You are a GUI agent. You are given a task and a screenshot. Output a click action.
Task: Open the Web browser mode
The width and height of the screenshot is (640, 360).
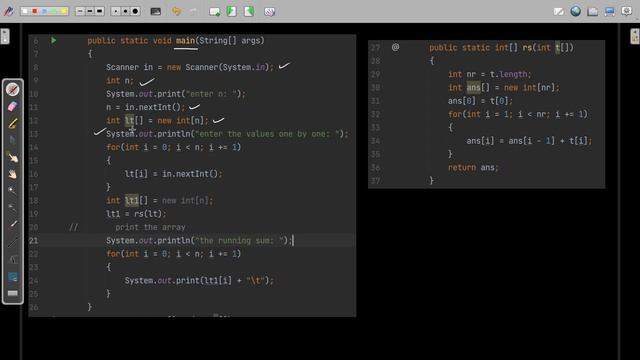tap(576, 11)
